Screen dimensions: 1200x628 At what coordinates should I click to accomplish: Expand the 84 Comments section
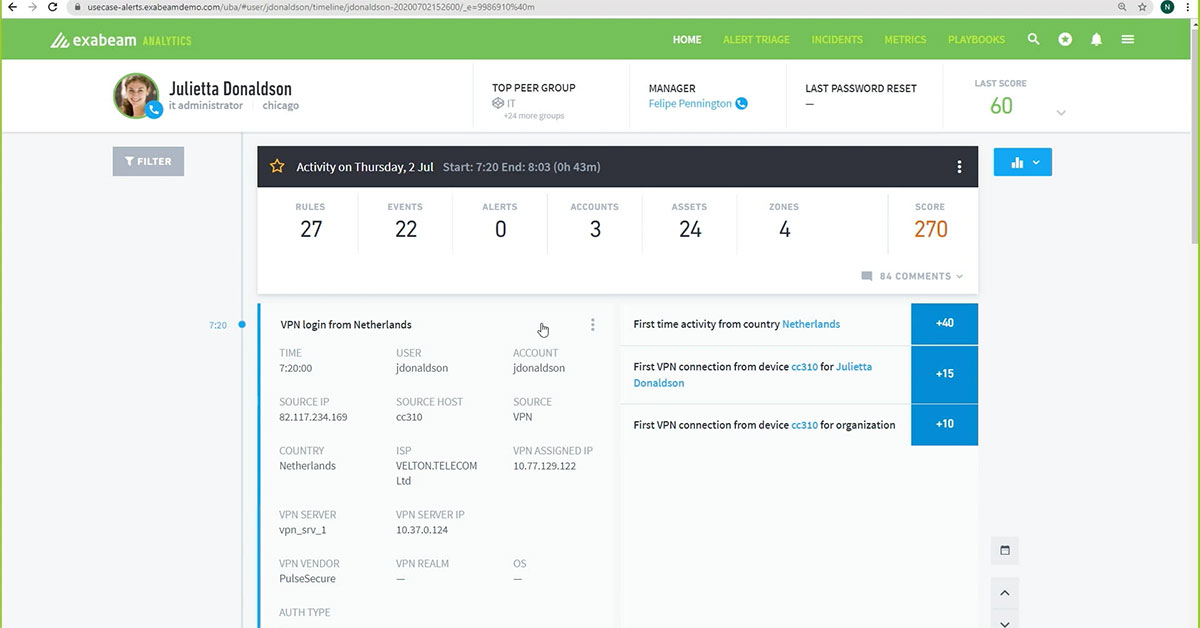pyautogui.click(x=912, y=276)
